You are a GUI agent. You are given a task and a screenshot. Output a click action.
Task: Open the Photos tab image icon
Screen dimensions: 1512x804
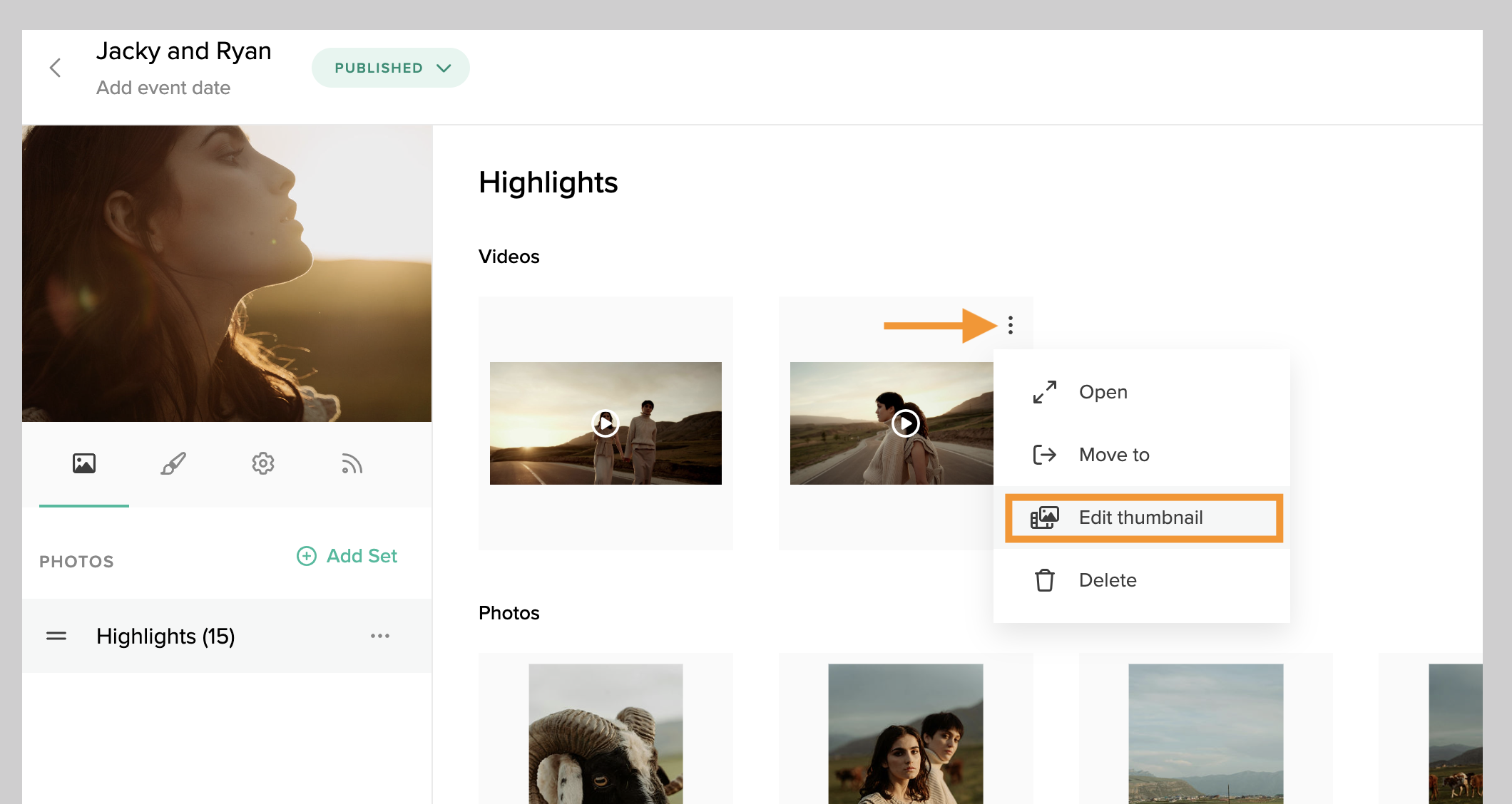pyautogui.click(x=84, y=464)
